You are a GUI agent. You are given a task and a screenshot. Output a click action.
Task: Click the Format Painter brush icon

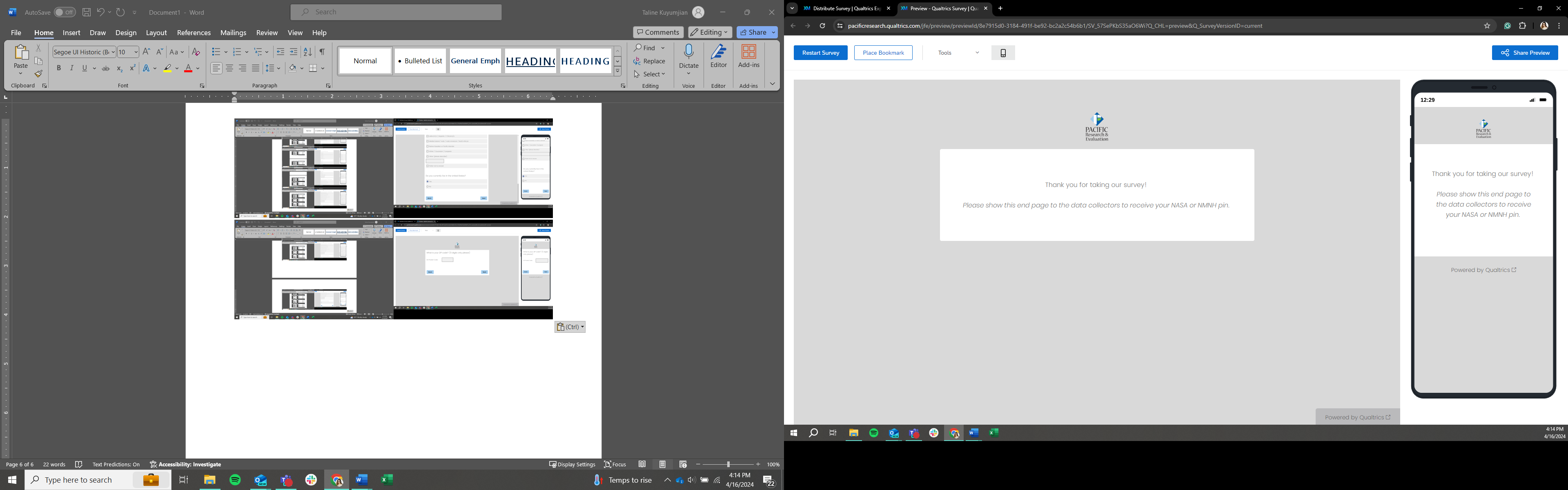point(38,73)
